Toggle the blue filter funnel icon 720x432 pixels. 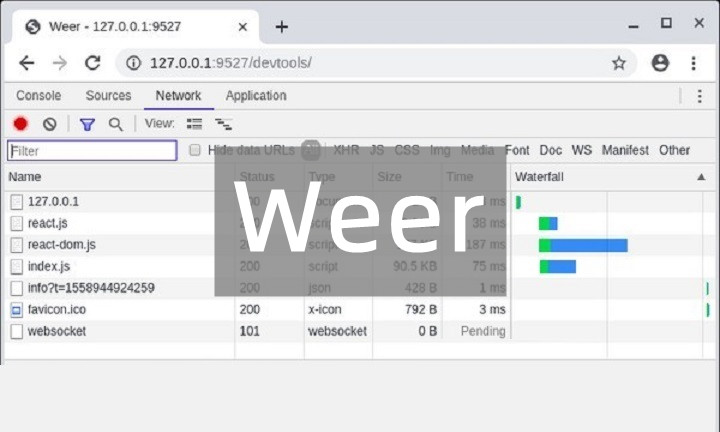coord(87,124)
